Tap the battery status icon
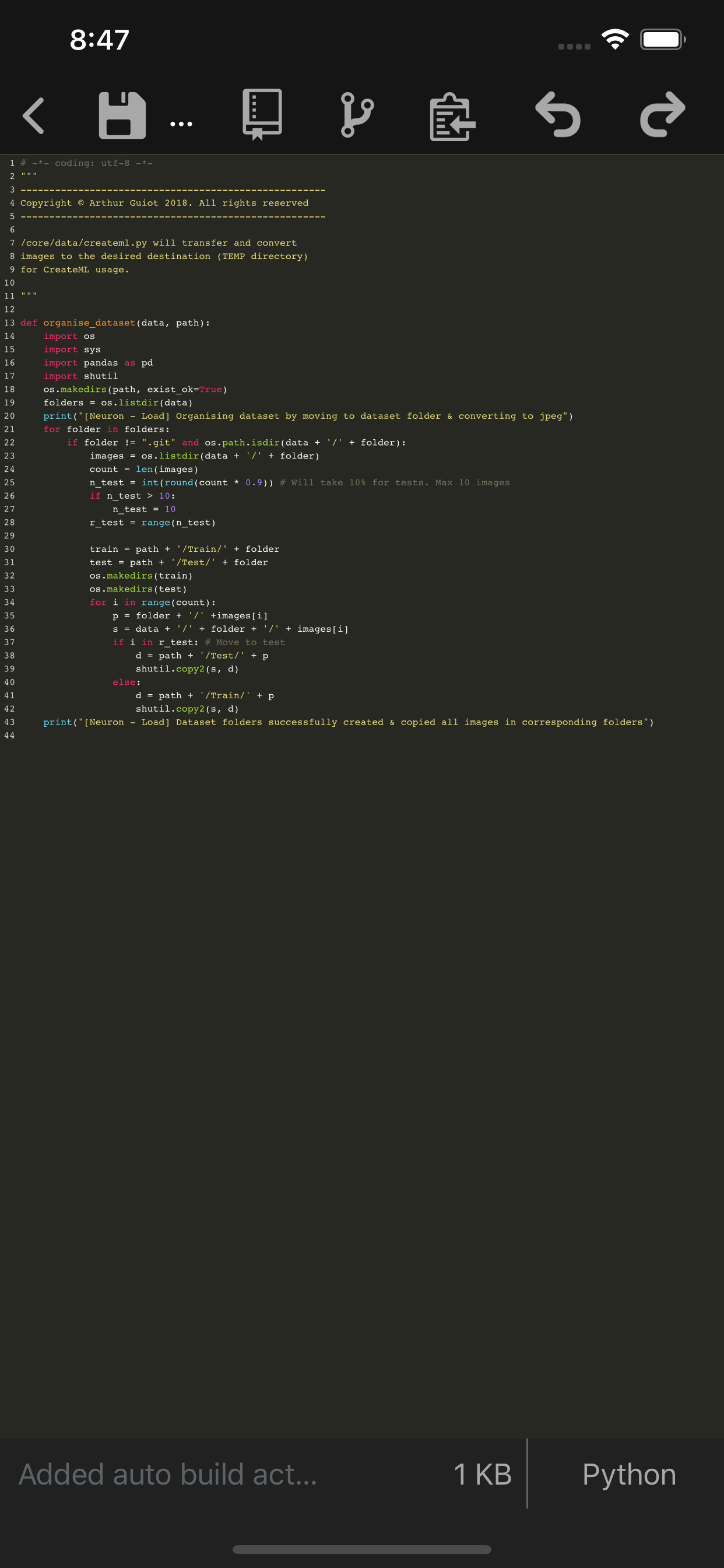The image size is (724, 1568). pos(663,40)
